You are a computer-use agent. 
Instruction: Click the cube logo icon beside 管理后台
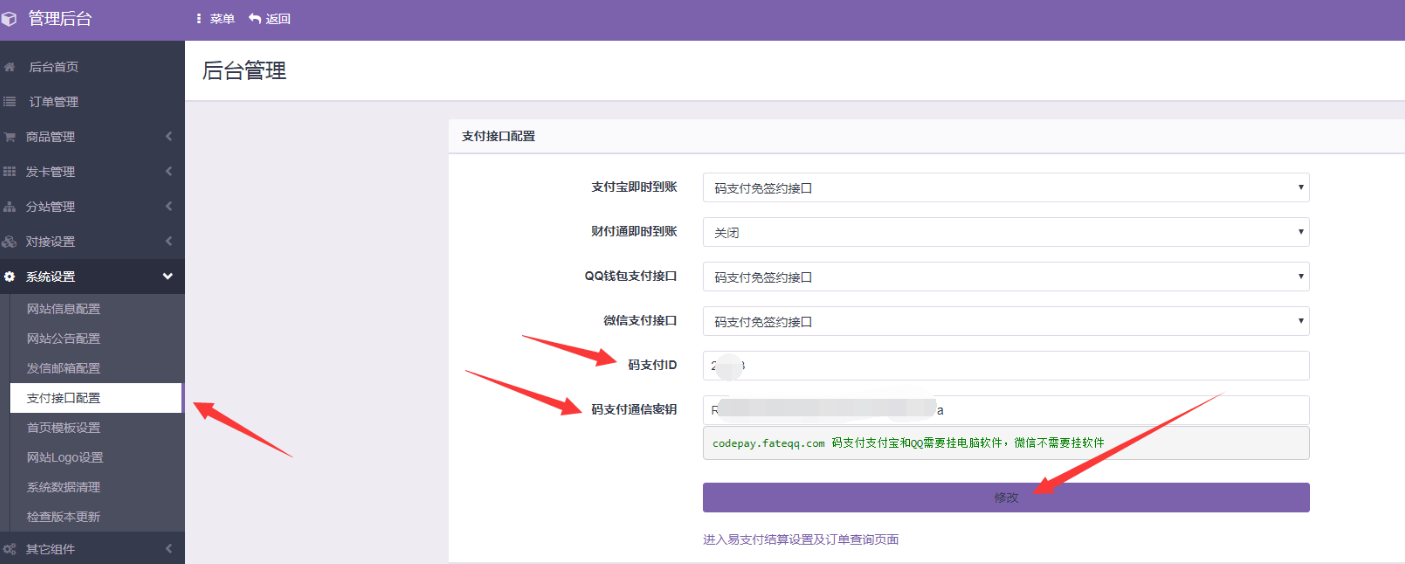tap(10, 19)
